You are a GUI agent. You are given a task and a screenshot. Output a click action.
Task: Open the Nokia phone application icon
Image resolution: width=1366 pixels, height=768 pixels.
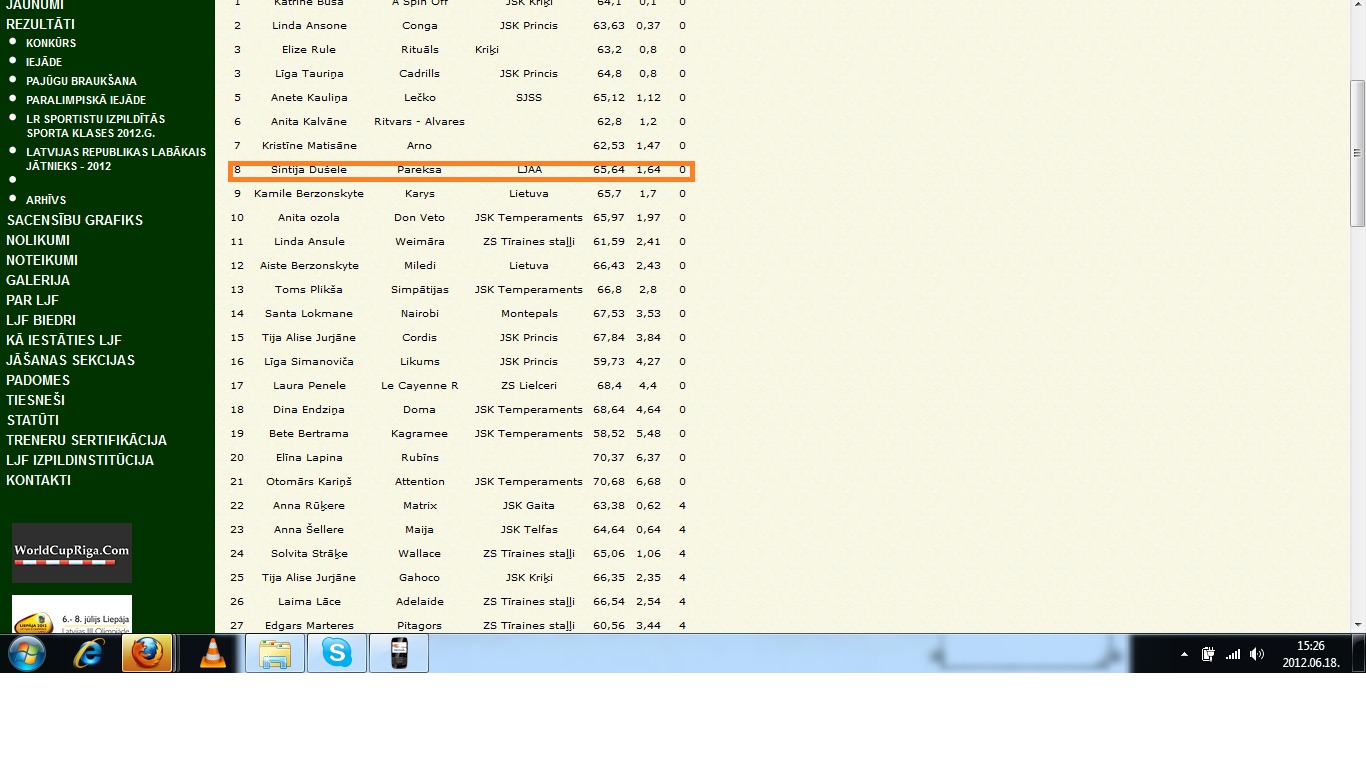point(399,653)
